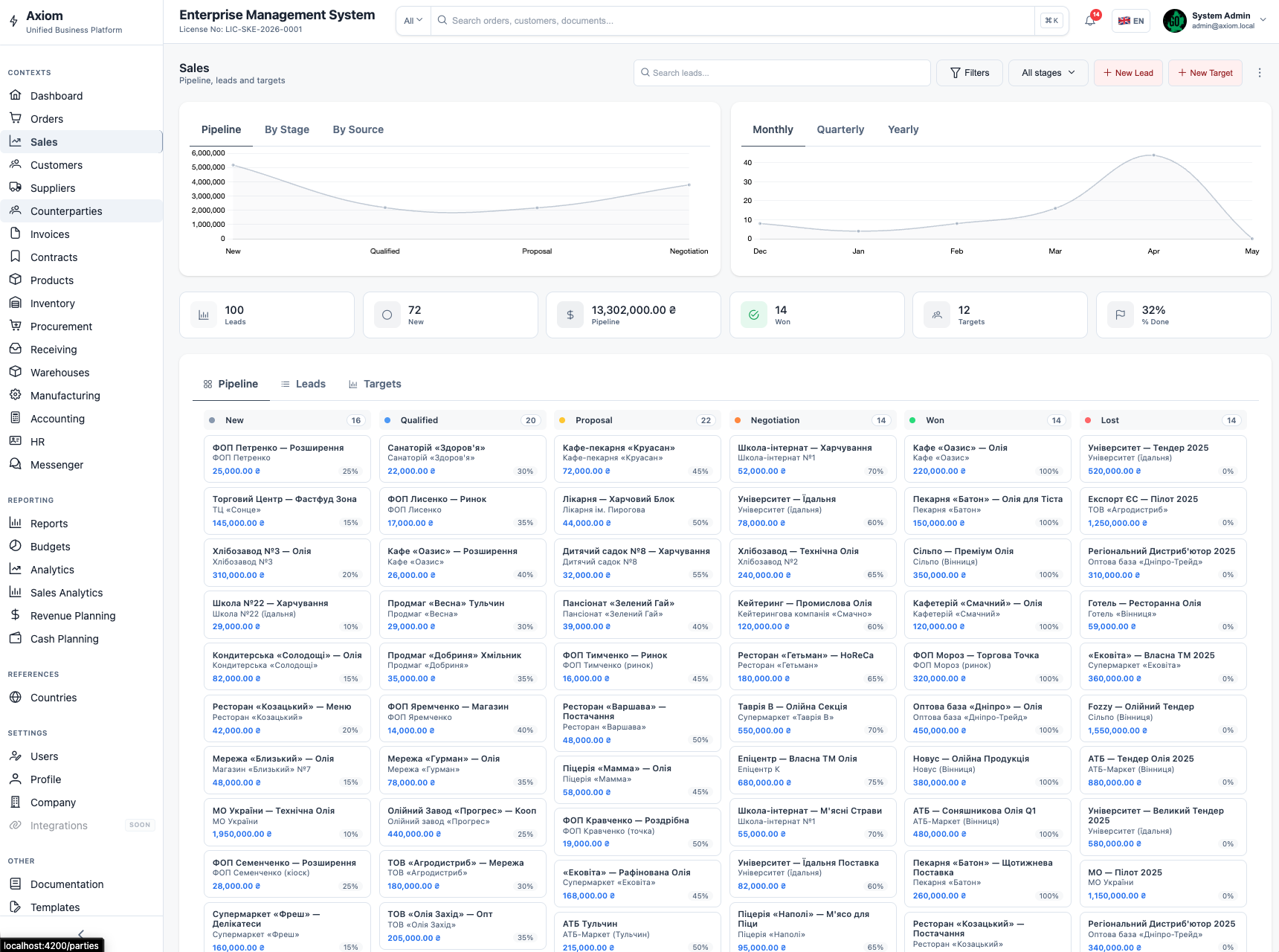Open the Leads list tab
The height and width of the screenshot is (952, 1279).
tap(303, 384)
